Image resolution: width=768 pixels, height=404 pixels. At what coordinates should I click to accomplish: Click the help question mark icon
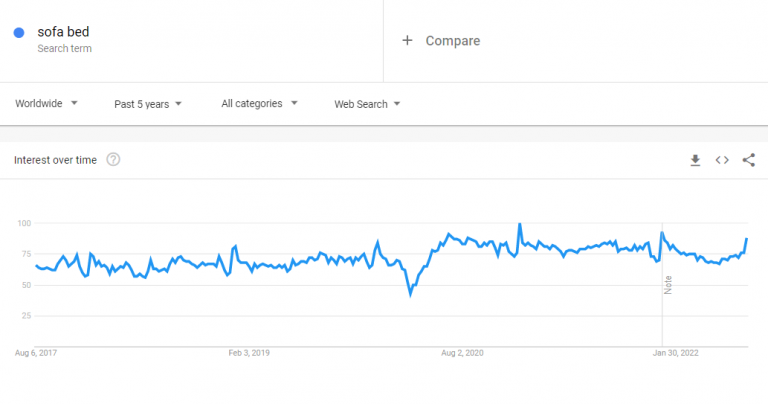coord(113,160)
